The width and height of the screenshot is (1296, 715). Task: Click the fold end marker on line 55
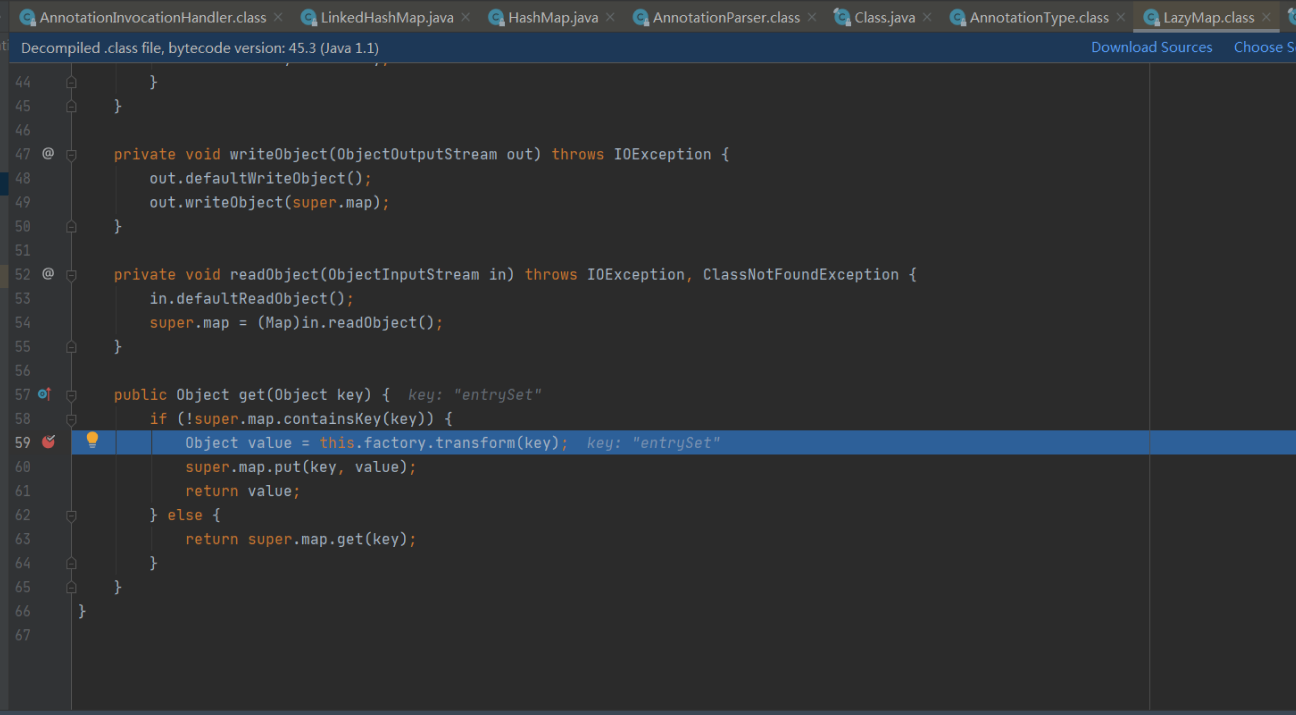tap(71, 346)
